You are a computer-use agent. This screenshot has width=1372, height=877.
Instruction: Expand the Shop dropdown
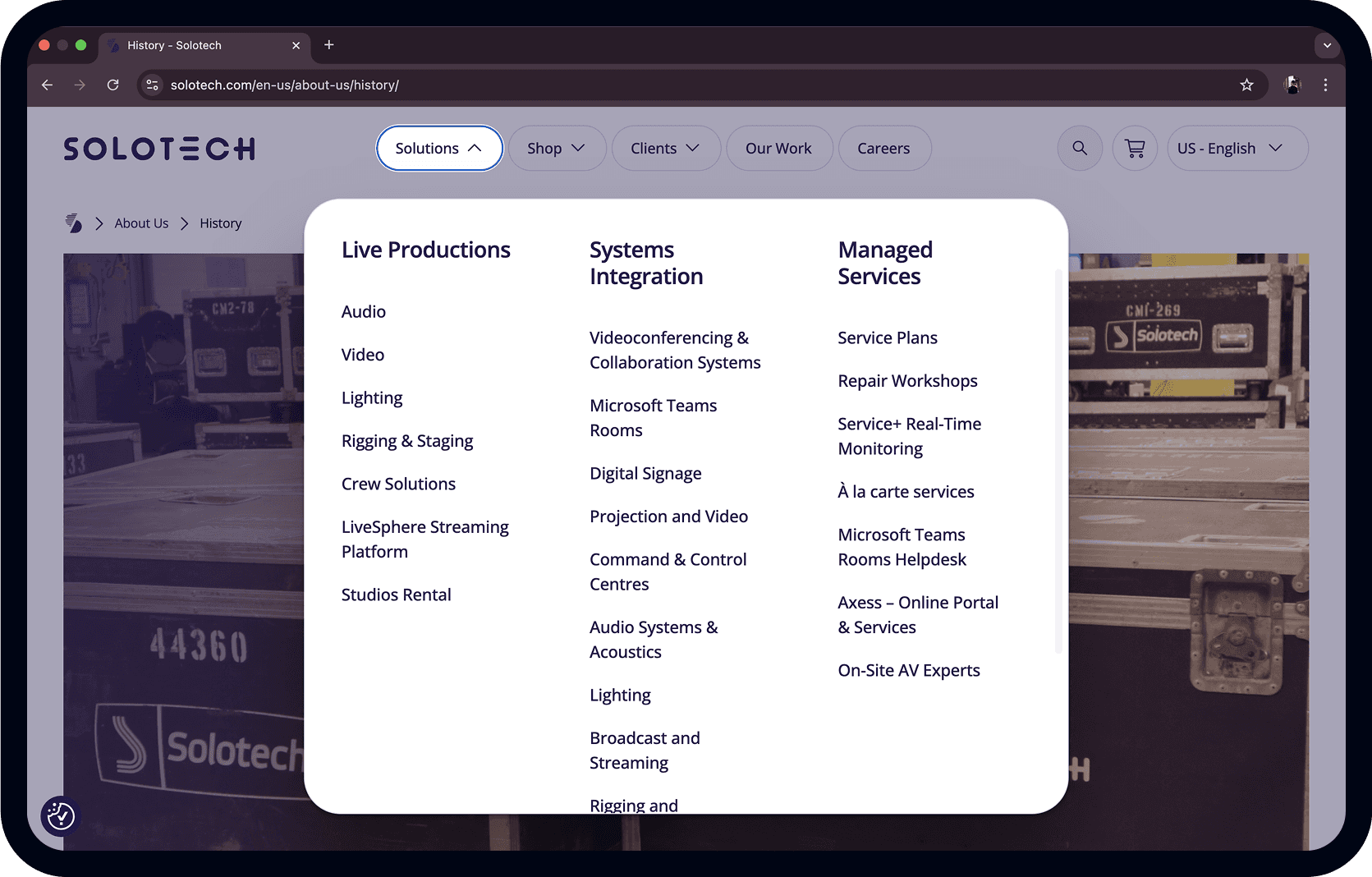[x=557, y=148]
